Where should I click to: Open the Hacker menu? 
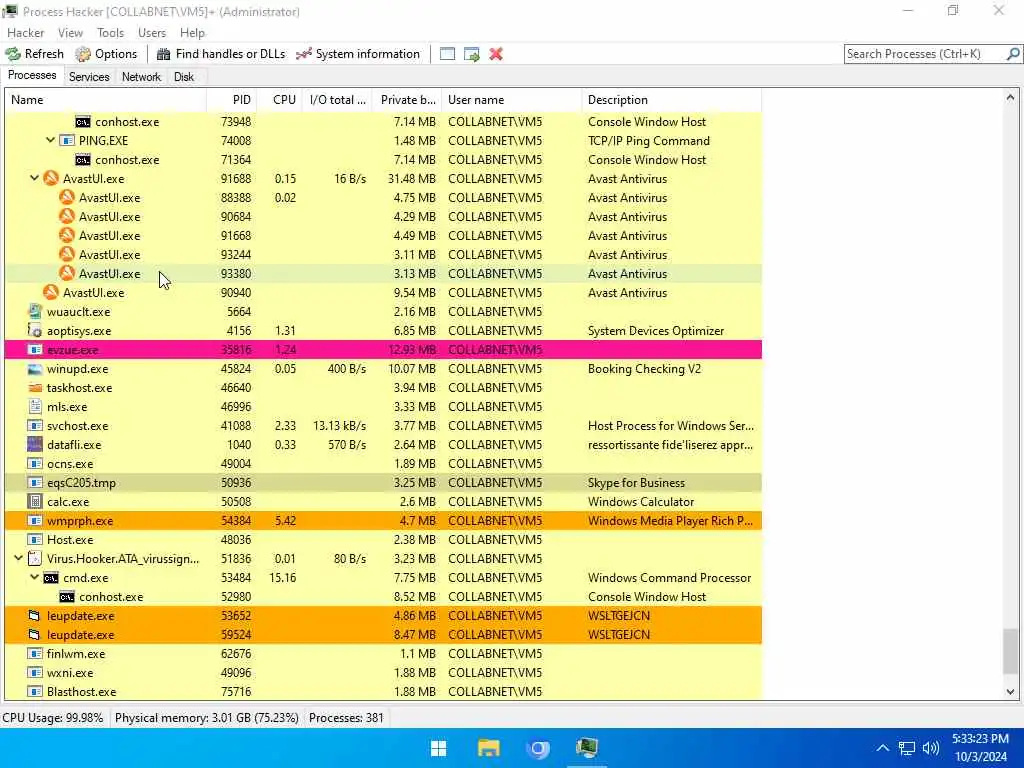tap(25, 33)
